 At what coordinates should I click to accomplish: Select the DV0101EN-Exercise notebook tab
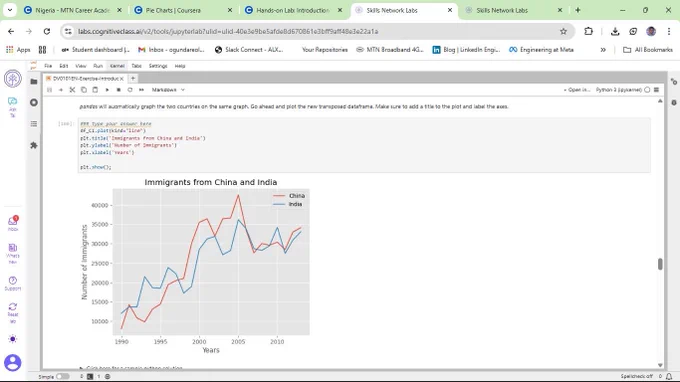[85, 78]
